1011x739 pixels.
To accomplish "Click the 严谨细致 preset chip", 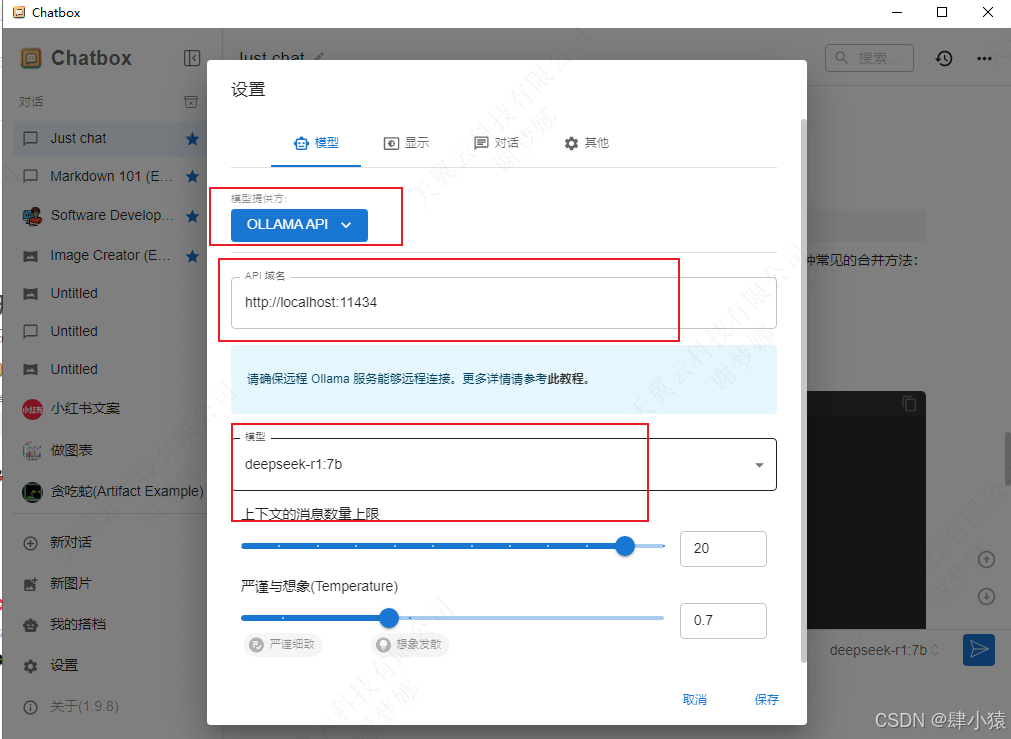I will point(282,644).
